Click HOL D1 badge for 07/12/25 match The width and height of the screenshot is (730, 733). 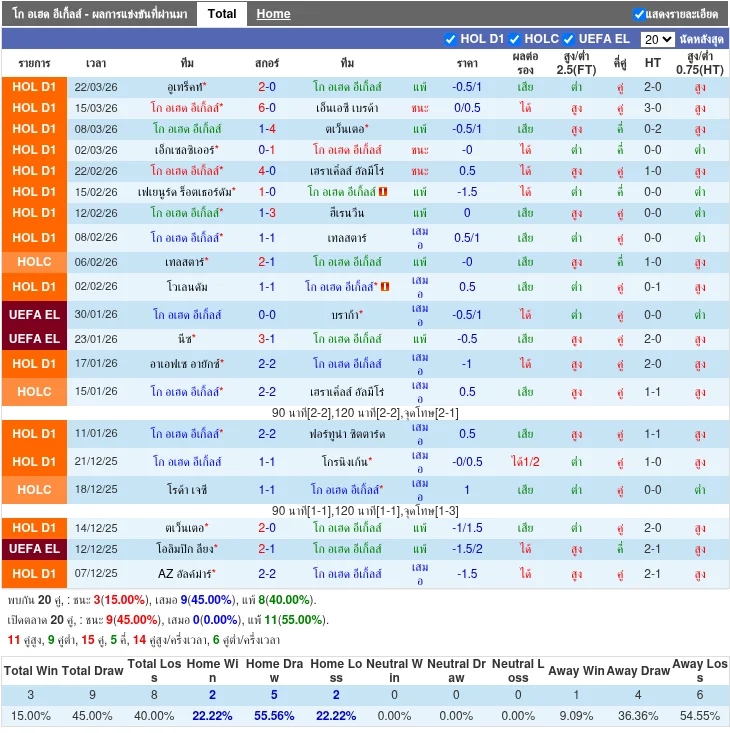click(x=34, y=574)
